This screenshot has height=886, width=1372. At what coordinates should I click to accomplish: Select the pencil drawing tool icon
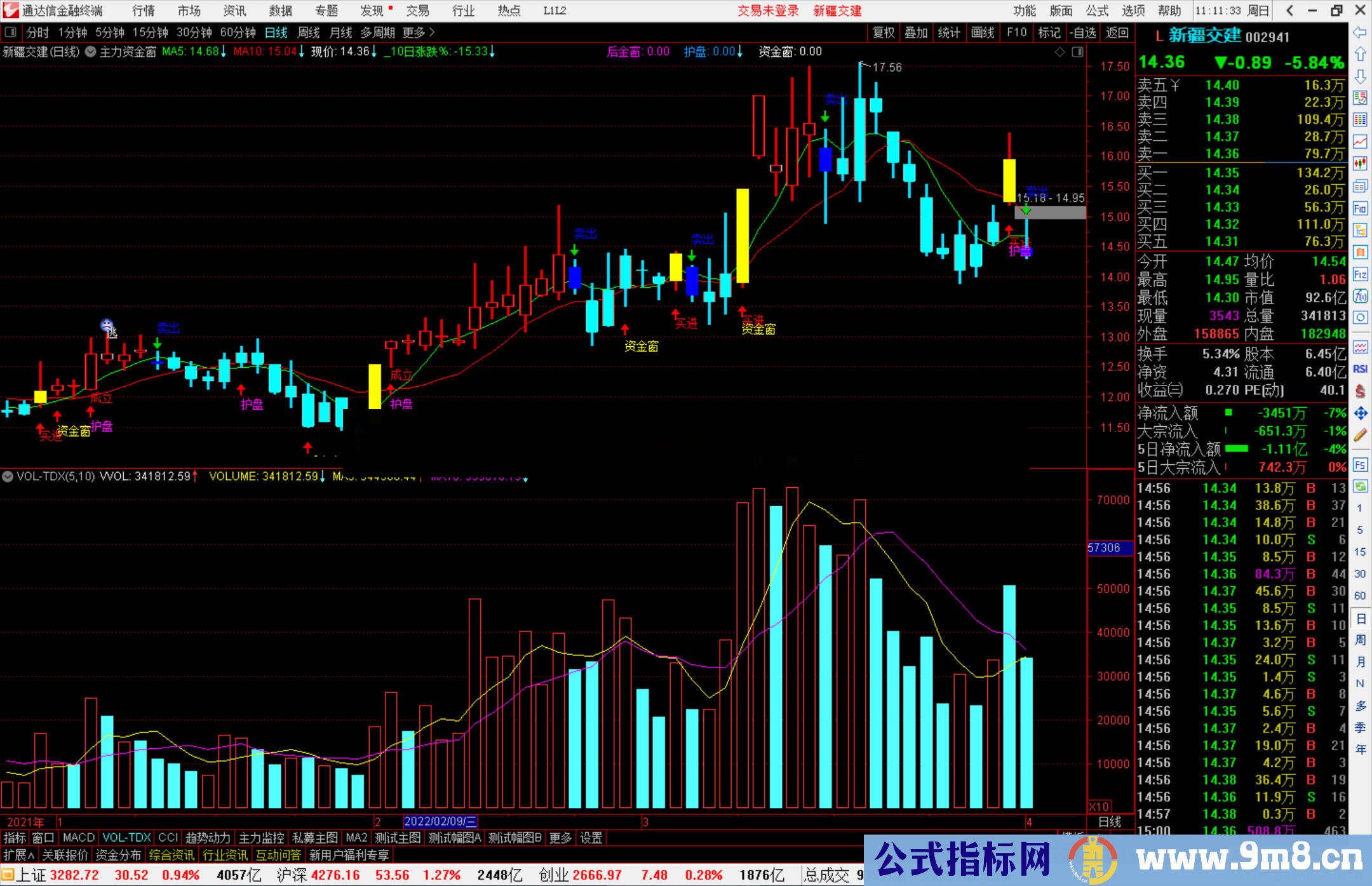(x=1360, y=436)
